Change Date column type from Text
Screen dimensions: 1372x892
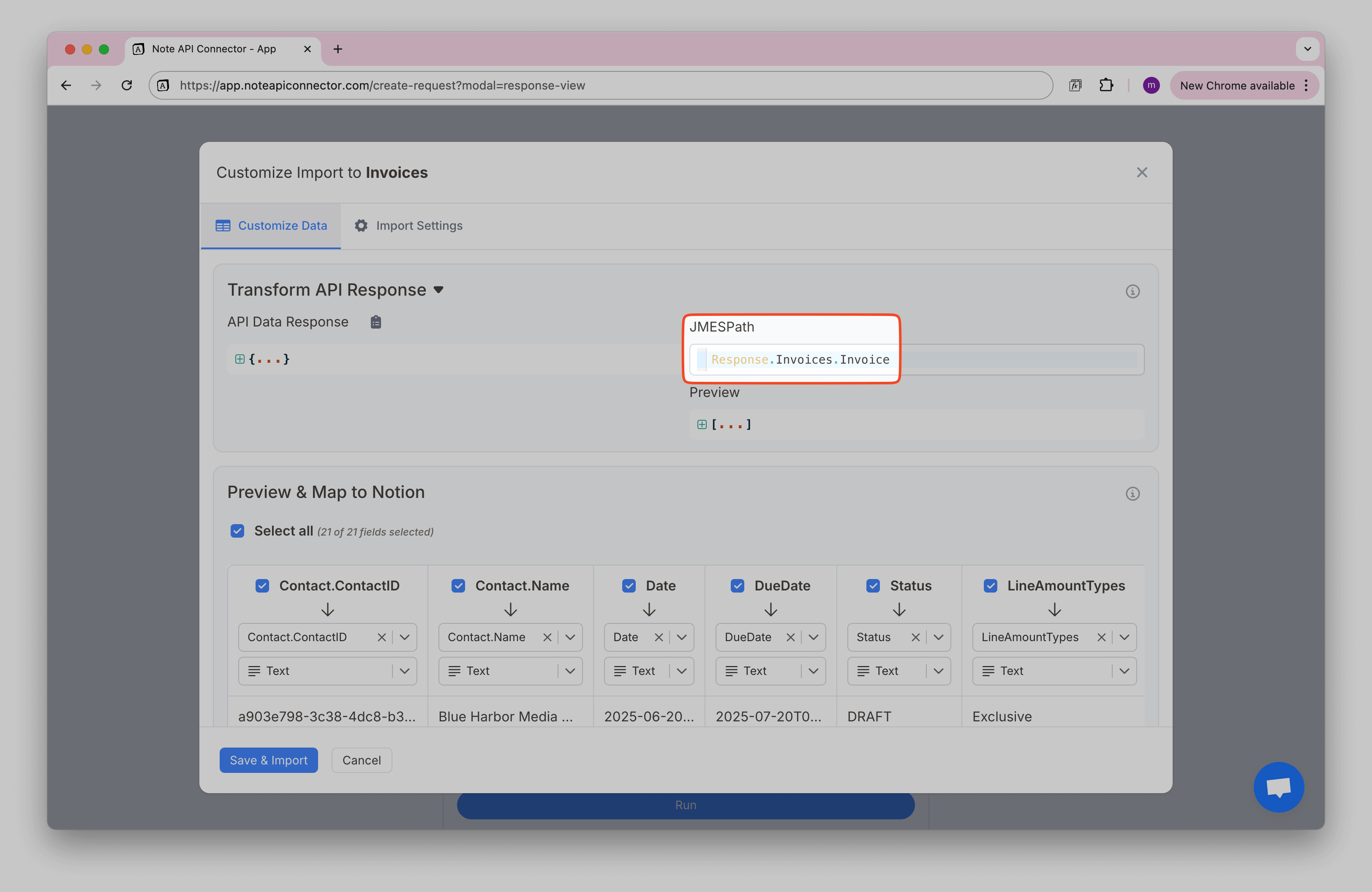click(648, 671)
